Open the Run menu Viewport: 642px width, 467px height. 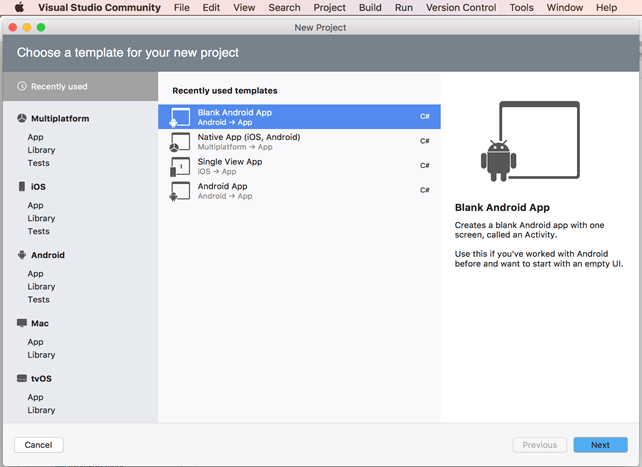[404, 7]
